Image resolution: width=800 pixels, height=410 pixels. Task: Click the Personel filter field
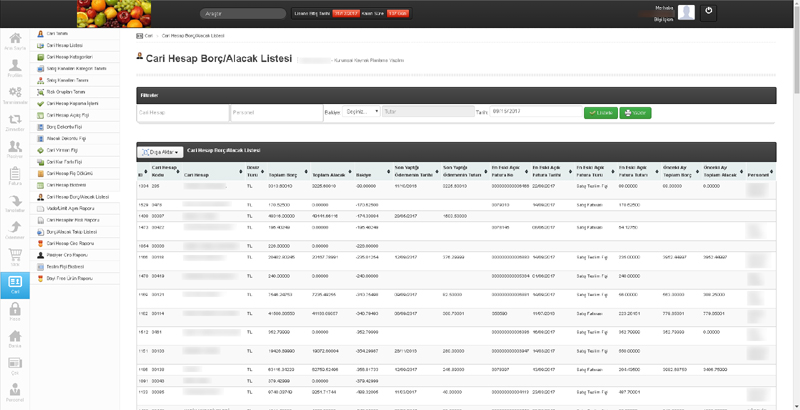276,113
